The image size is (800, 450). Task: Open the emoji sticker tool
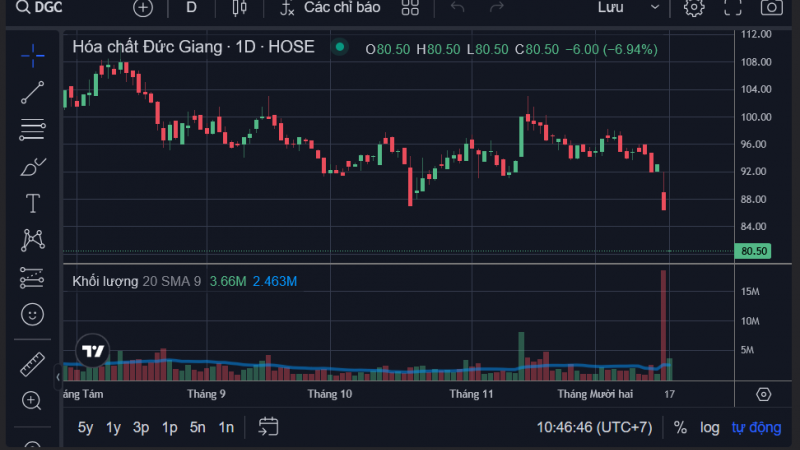32,314
